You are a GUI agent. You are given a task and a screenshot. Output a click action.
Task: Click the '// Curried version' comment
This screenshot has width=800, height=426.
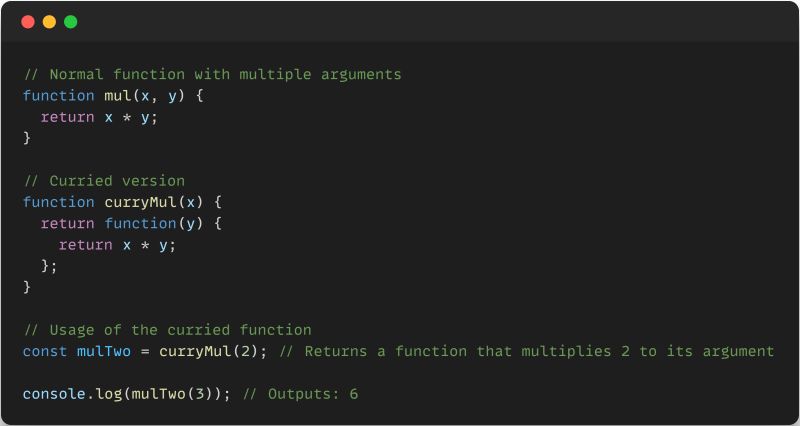[x=105, y=181]
